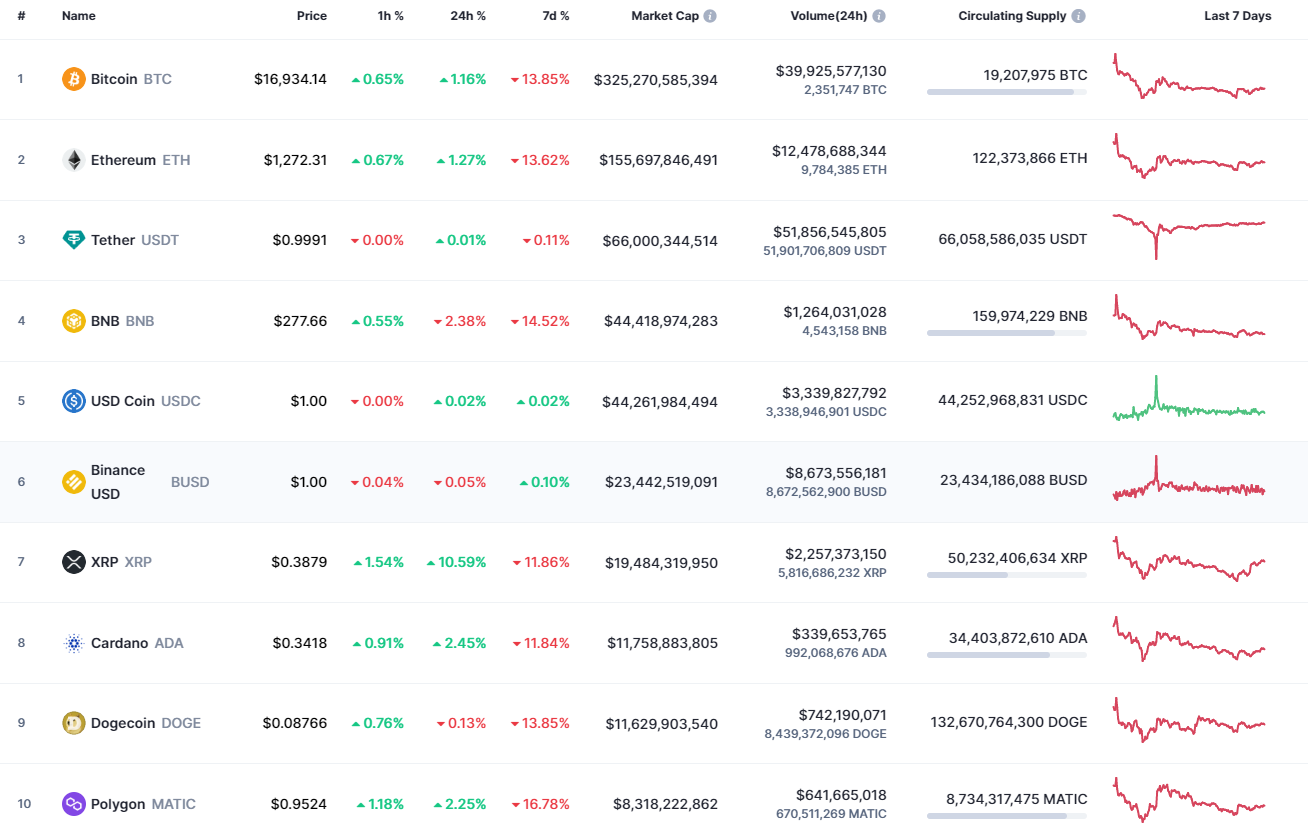
Task: Click 44,252,968,831 USDC supply value
Action: [x=1013, y=400]
